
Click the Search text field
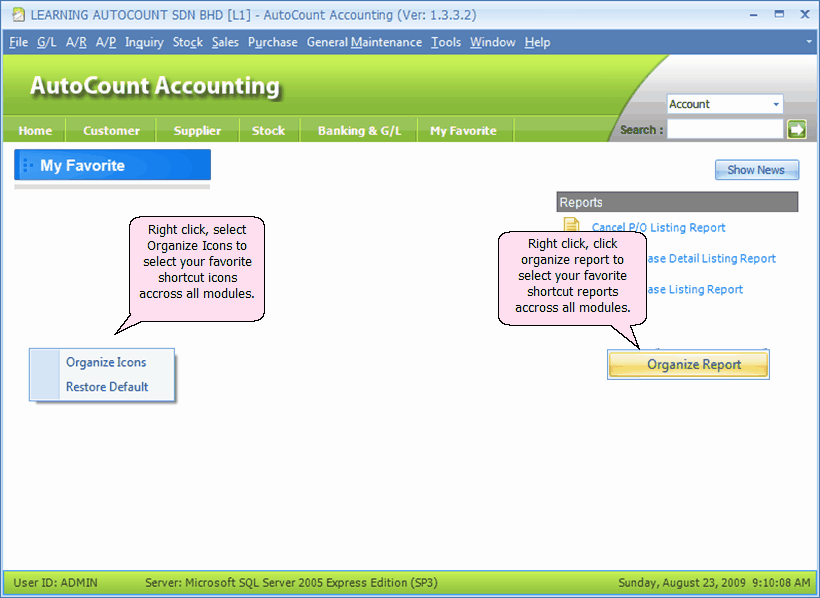(725, 129)
